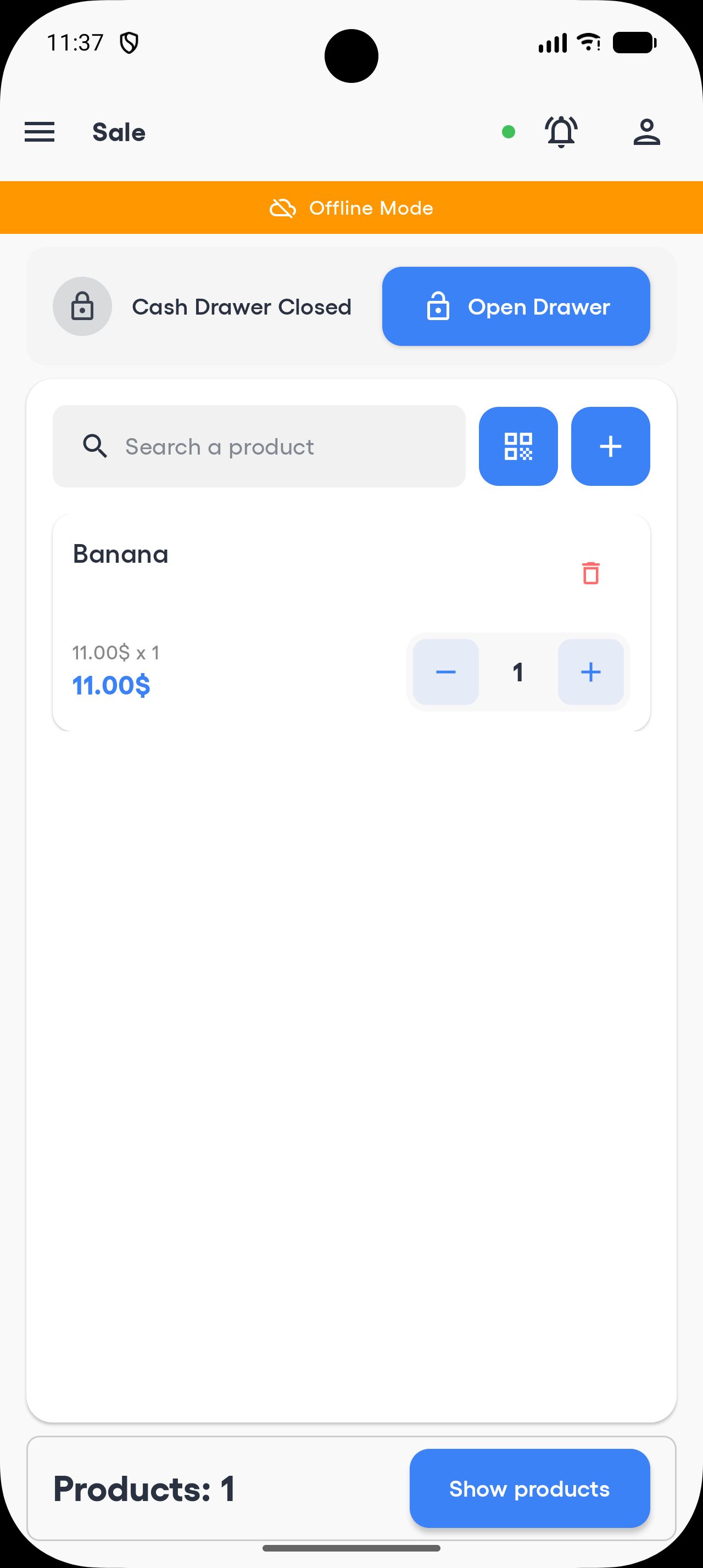Tap the Banana 11.00$ total price

(x=111, y=685)
